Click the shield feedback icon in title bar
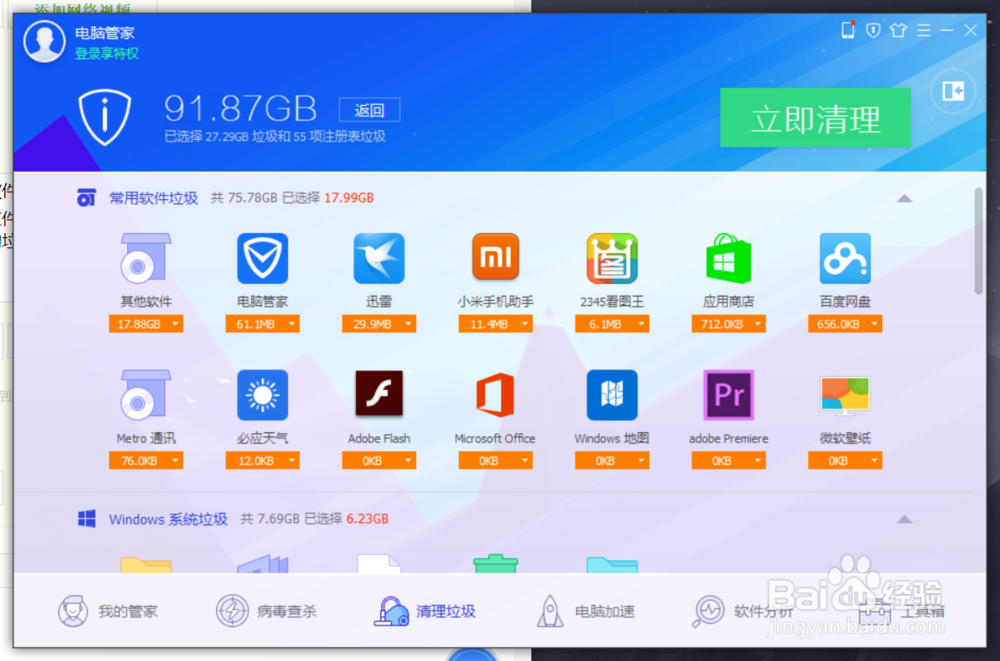The image size is (1000, 661). 873,30
